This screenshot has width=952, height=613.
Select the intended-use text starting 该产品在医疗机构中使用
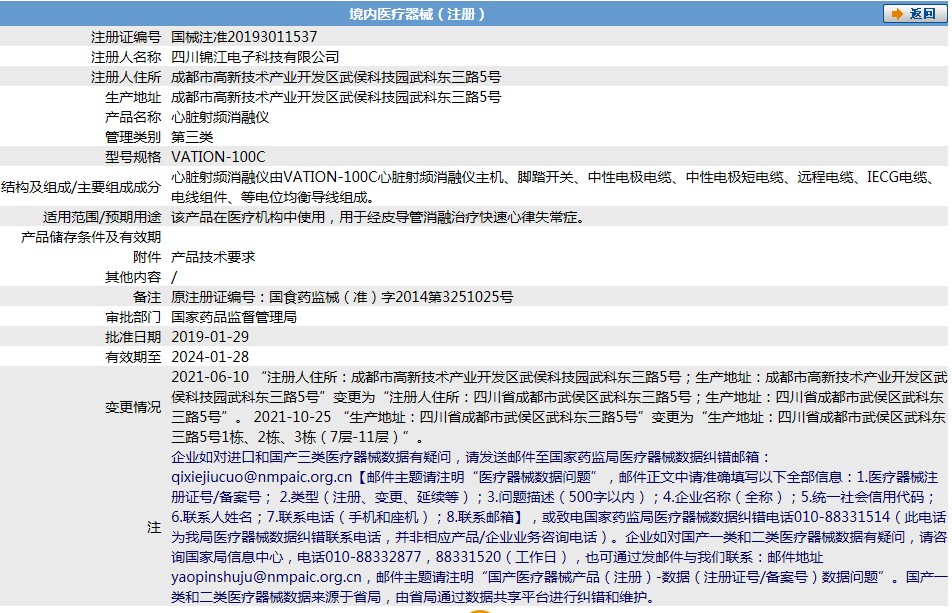(x=378, y=217)
